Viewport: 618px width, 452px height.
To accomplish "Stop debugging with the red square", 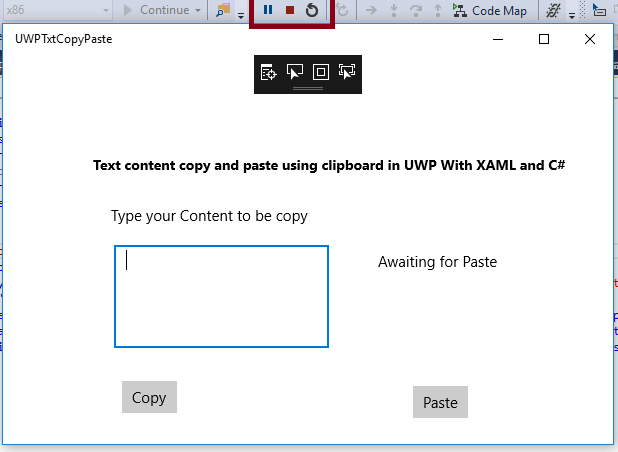I will click(x=290, y=10).
